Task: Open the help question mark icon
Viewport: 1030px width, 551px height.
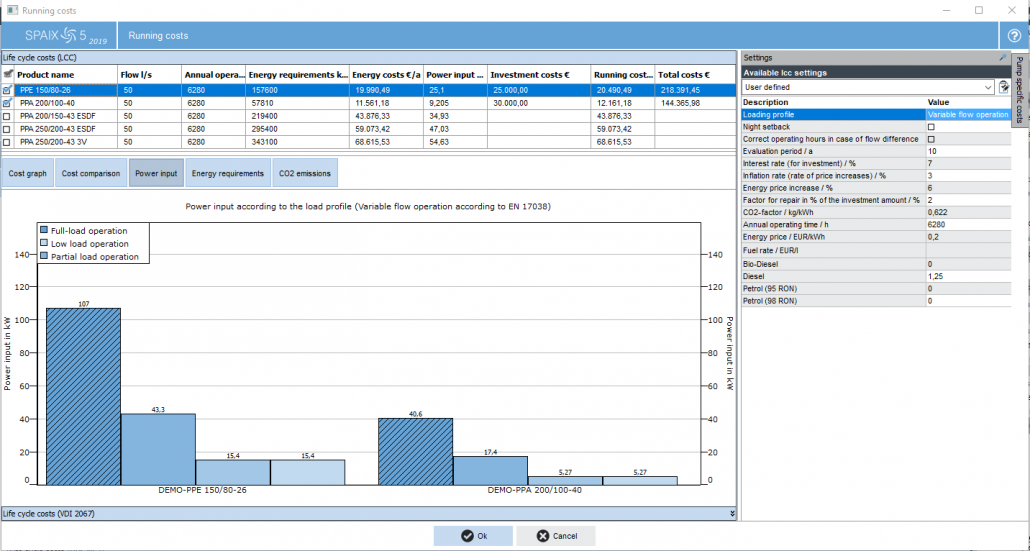Action: 1014,35
